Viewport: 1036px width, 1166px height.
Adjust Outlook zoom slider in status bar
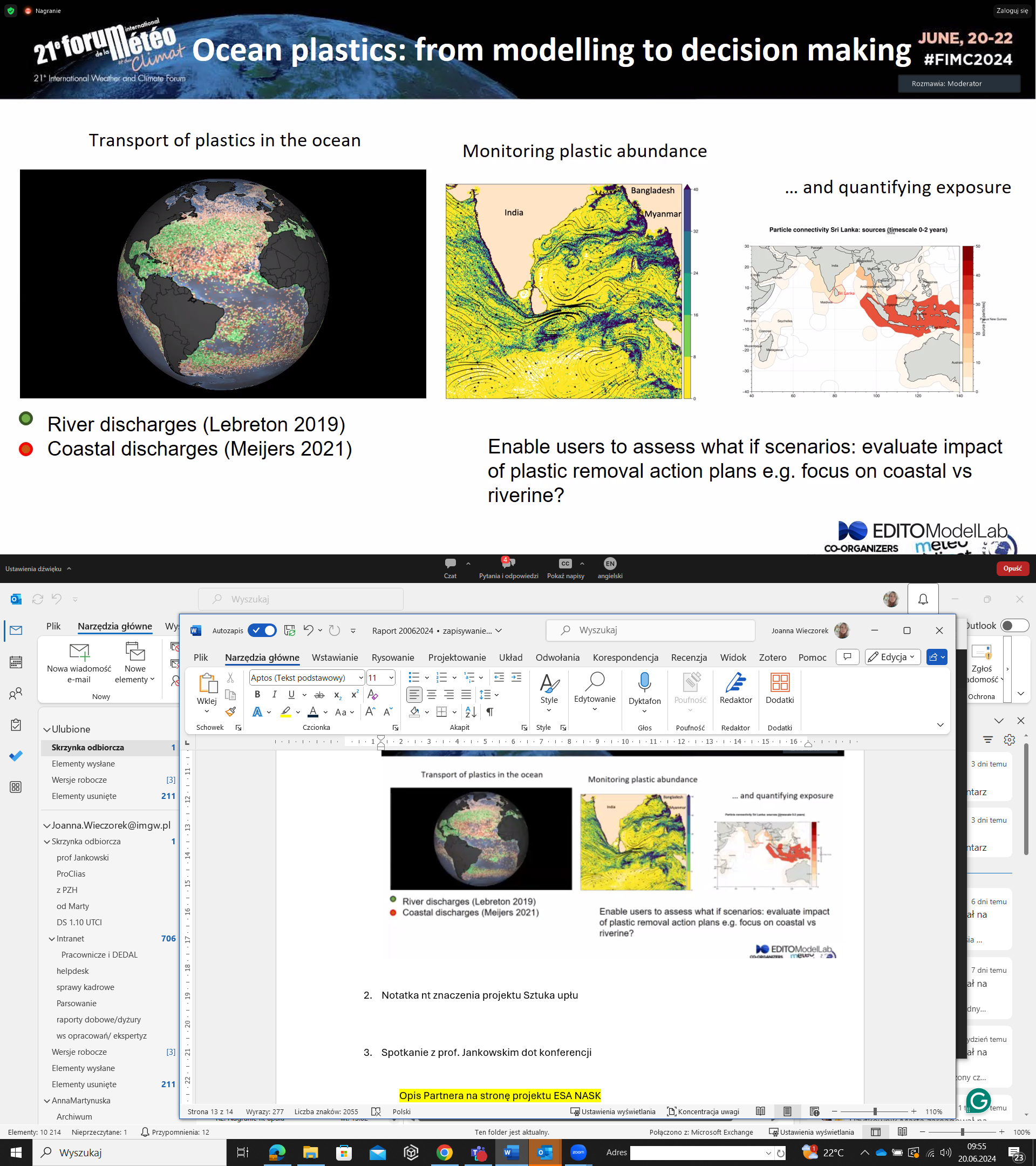[x=963, y=1132]
